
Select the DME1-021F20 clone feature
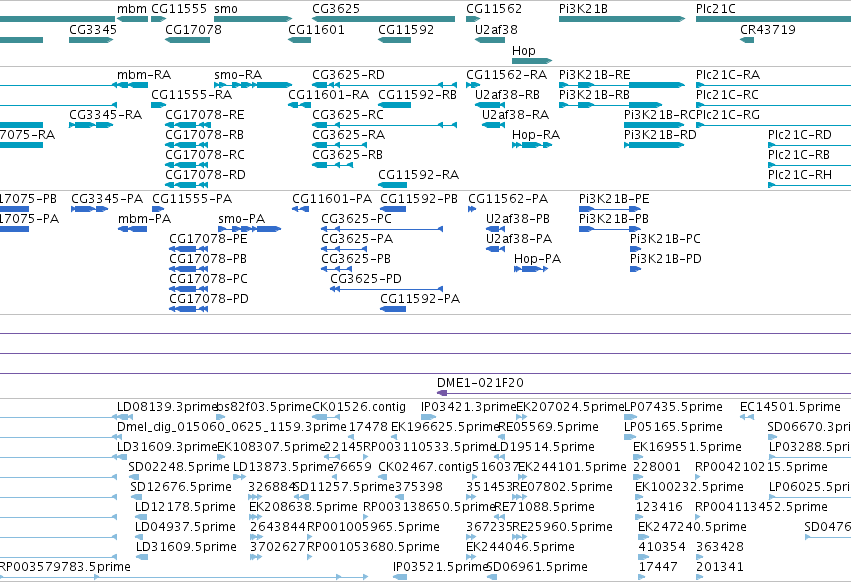[x=644, y=393]
